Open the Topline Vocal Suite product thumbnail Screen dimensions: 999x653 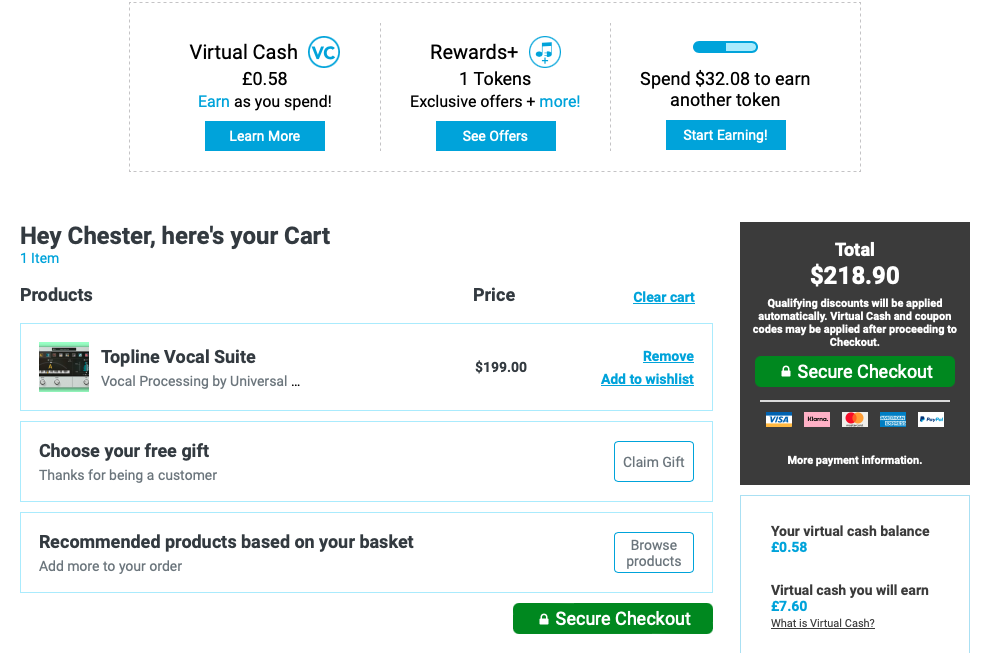click(64, 367)
